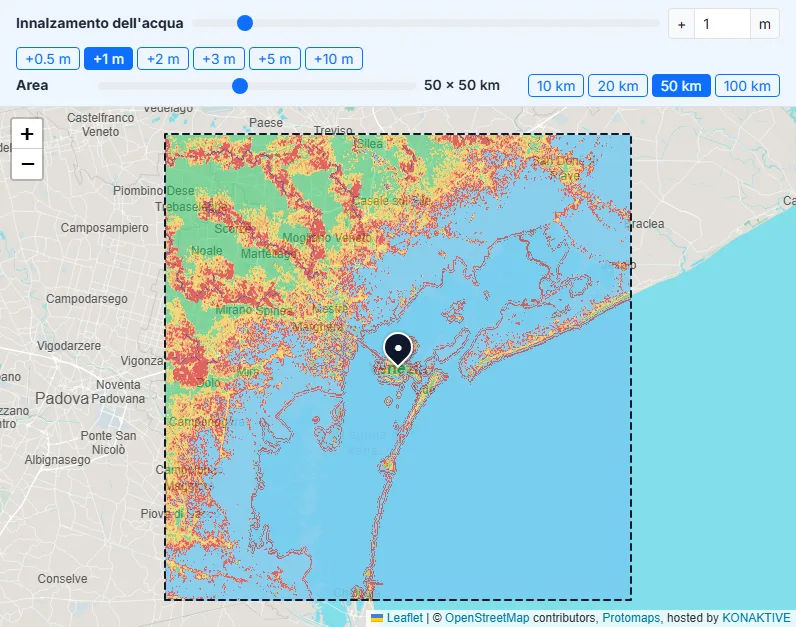Image resolution: width=796 pixels, height=627 pixels.
Task: Click the Vigodarzere map label
Action: [x=69, y=346]
